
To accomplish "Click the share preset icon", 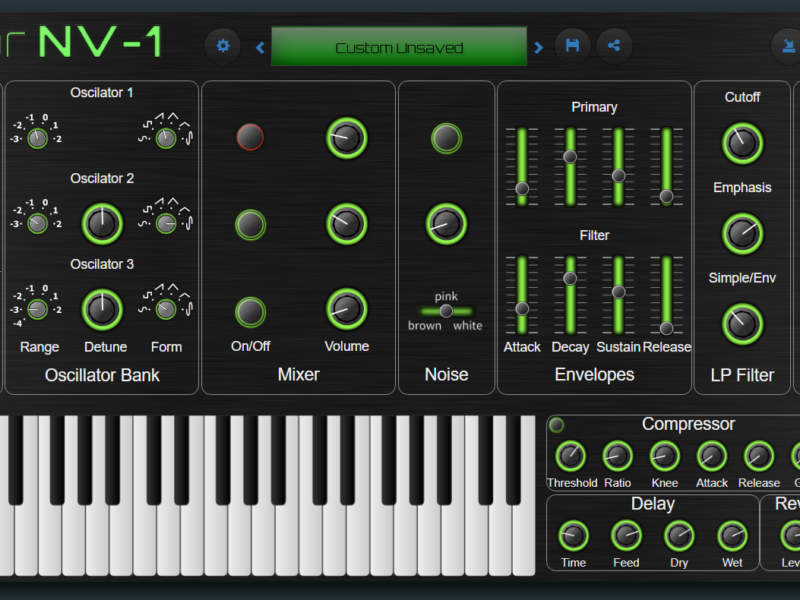I will point(614,46).
